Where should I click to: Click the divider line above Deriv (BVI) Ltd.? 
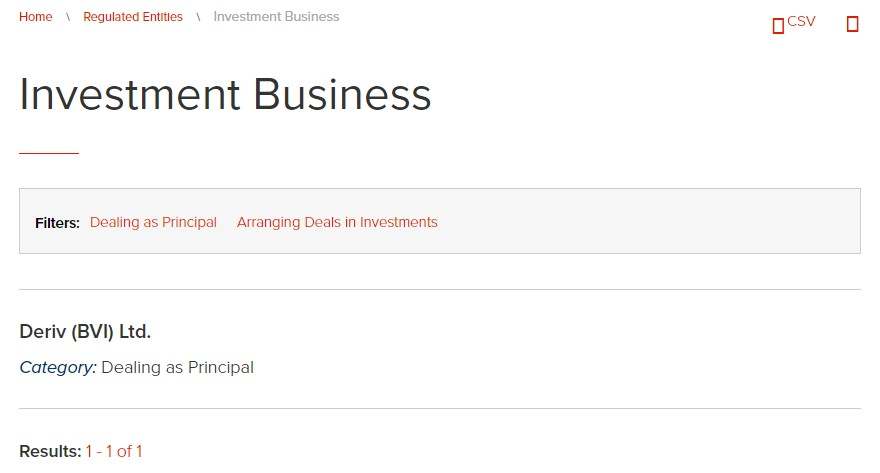[x=440, y=289]
